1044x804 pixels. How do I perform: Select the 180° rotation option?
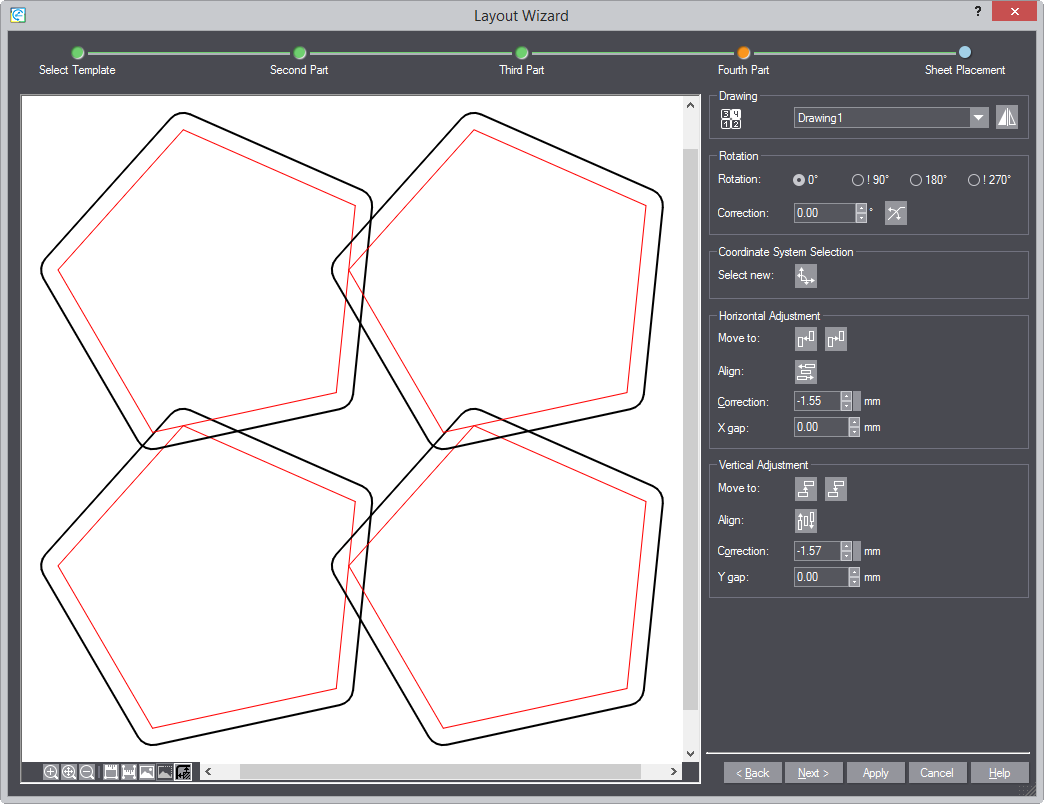(916, 180)
